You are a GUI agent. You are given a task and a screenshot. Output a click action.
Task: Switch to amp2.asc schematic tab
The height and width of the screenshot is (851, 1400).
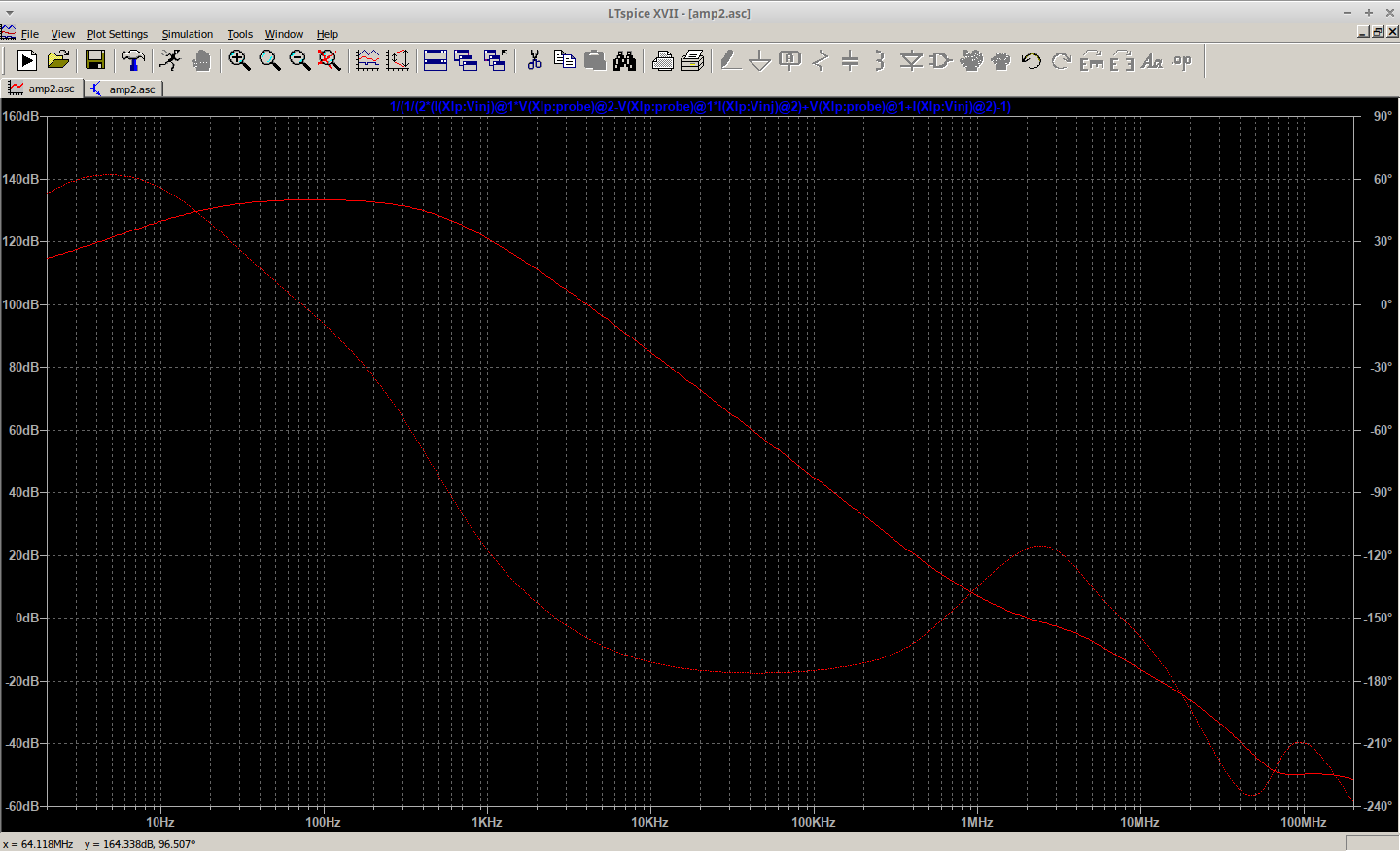(123, 89)
